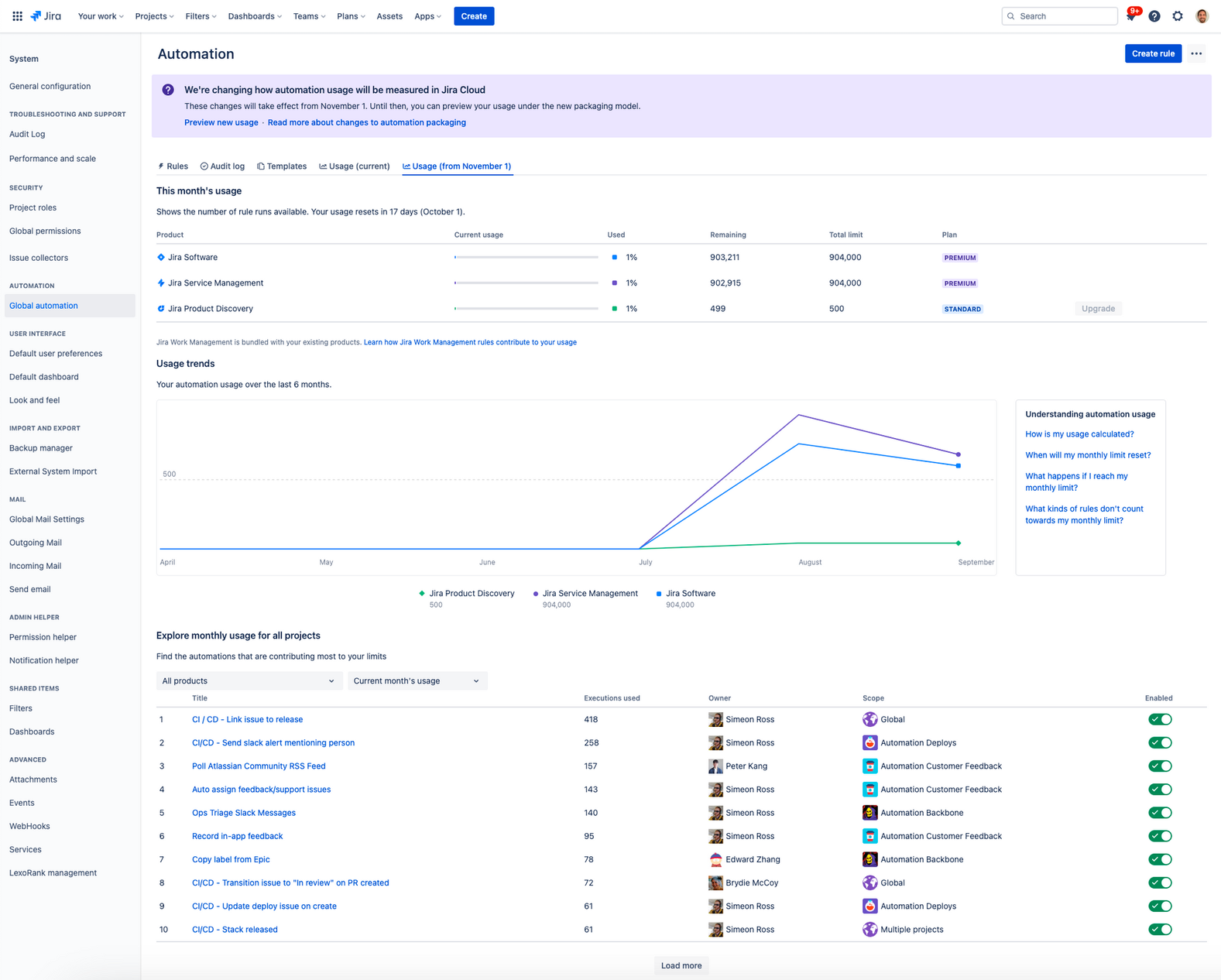The width and height of the screenshot is (1221, 980).
Task: Open the settings gear icon
Action: 1178,16
